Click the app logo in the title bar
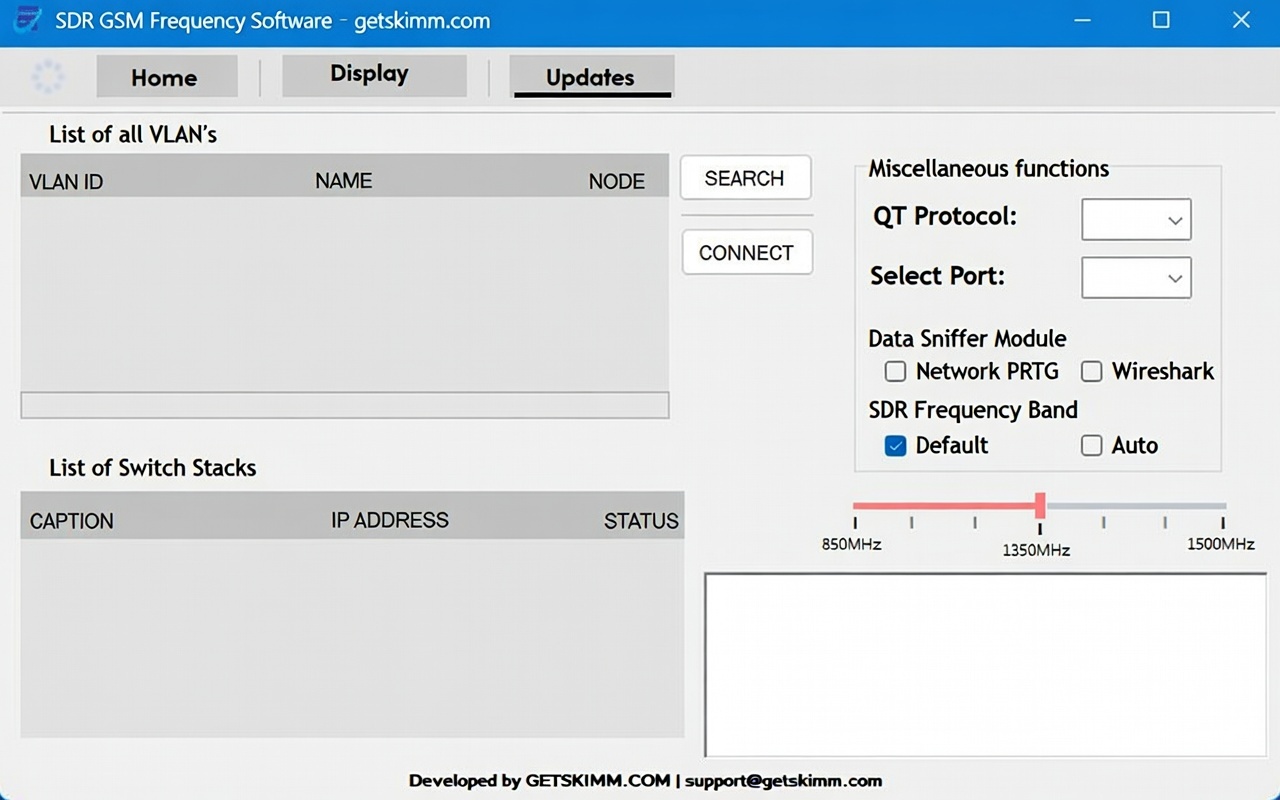This screenshot has width=1280, height=800. (x=29, y=20)
